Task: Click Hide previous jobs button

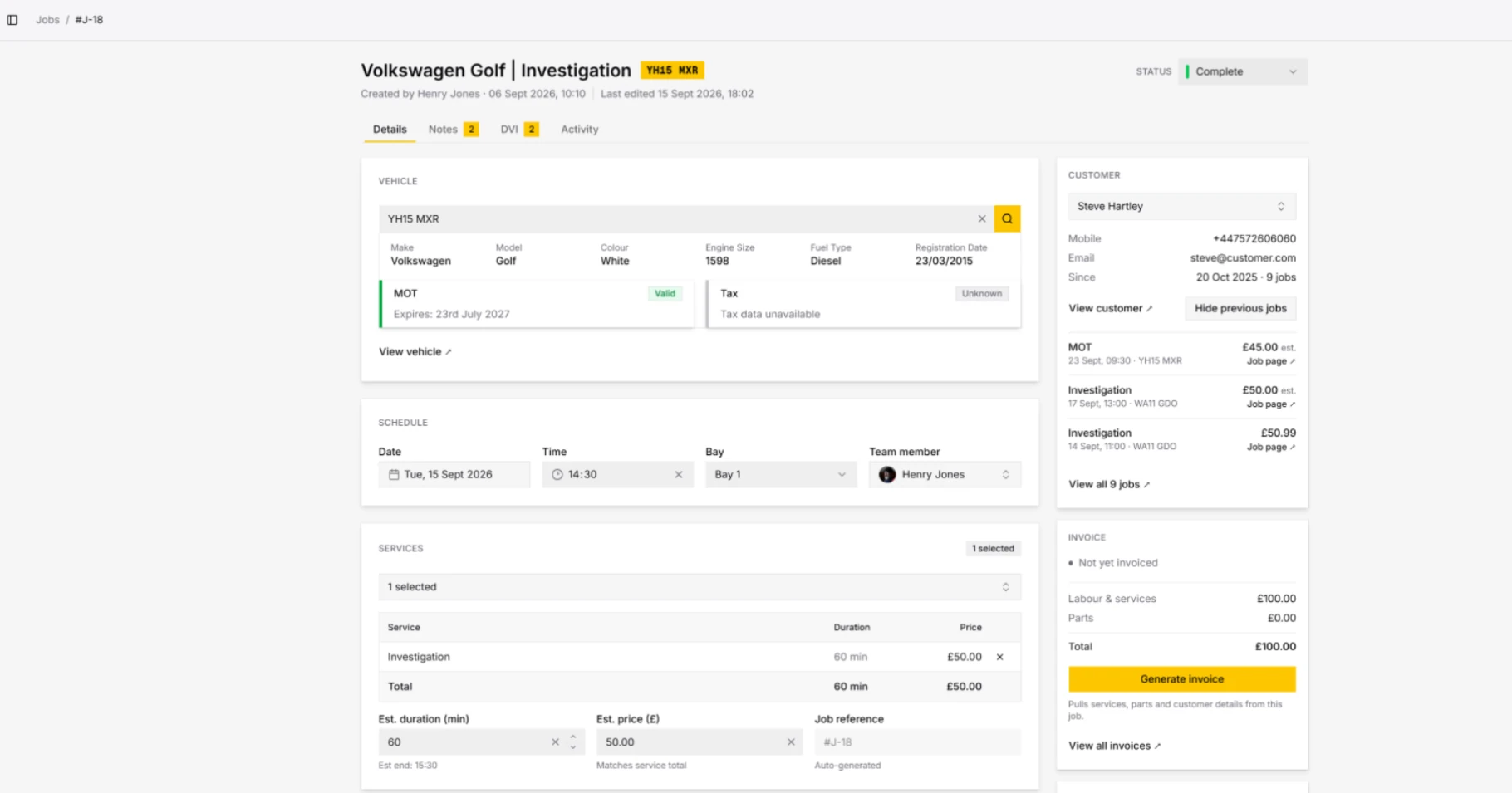Action: click(1240, 308)
